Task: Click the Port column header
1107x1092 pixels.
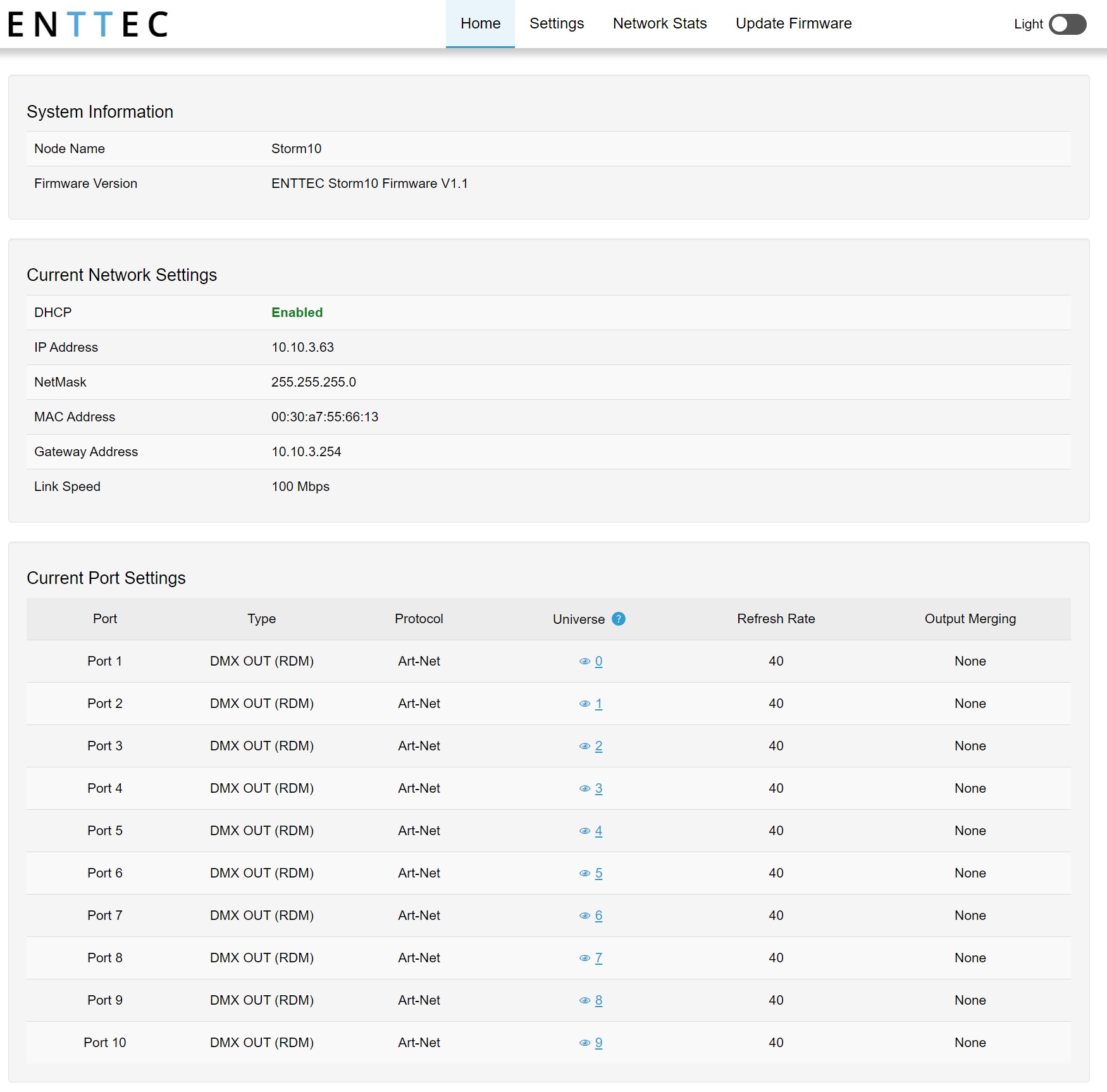Action: [x=105, y=619]
